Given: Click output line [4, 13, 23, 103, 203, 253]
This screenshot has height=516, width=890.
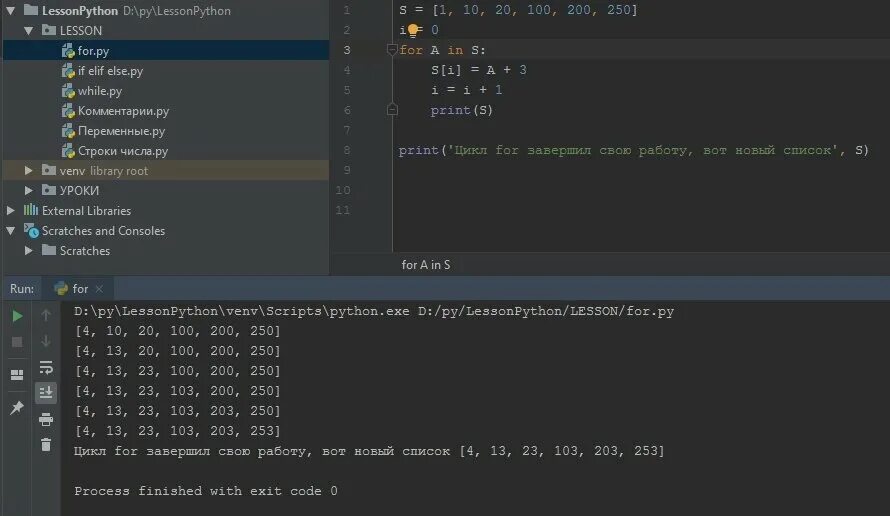Looking at the screenshot, I should (x=178, y=431).
